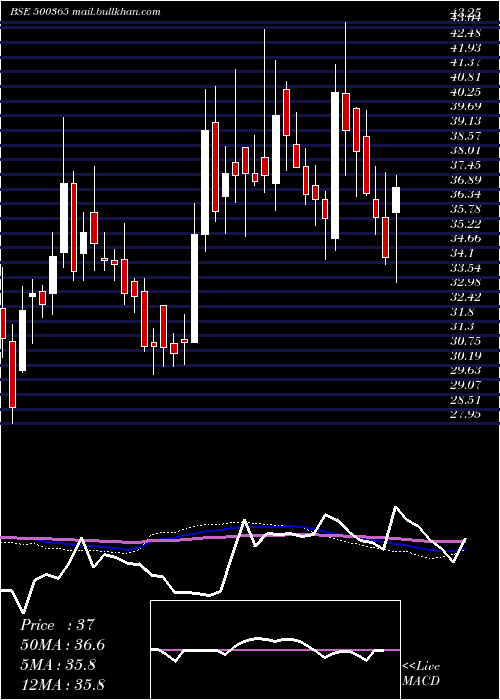Click the 39.13 price axis label
The height and width of the screenshot is (700, 500).
(x=466, y=121)
